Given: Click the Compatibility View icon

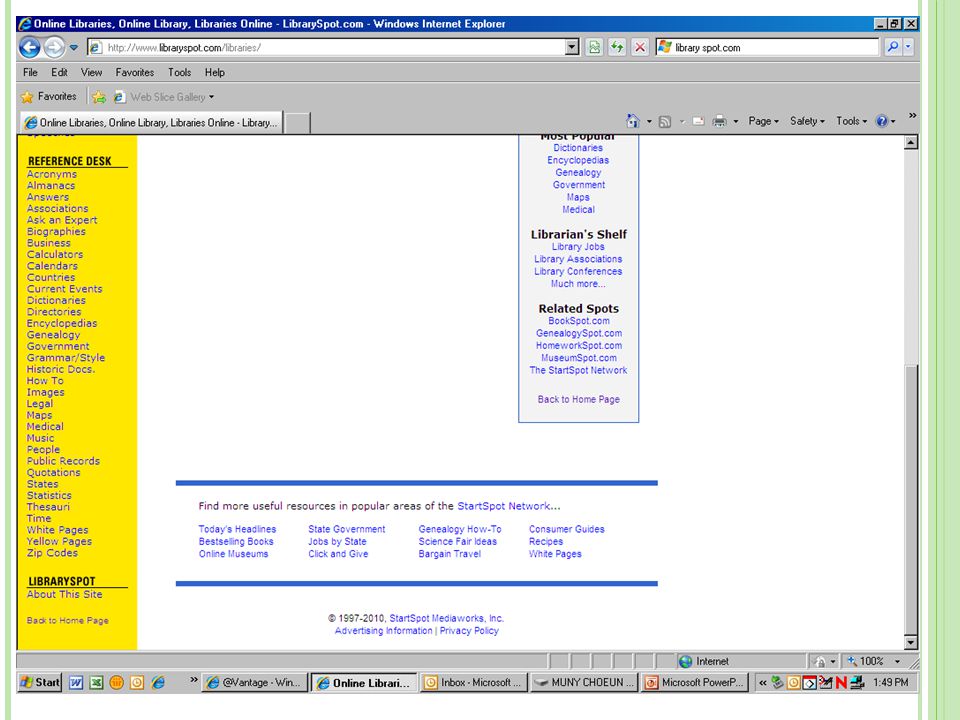Looking at the screenshot, I should click(x=594, y=47).
